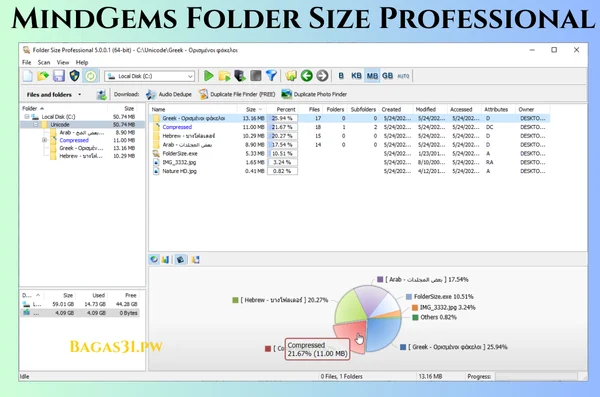
Task: Expand the Compressed tree node
Action: pyautogui.click(x=44, y=140)
